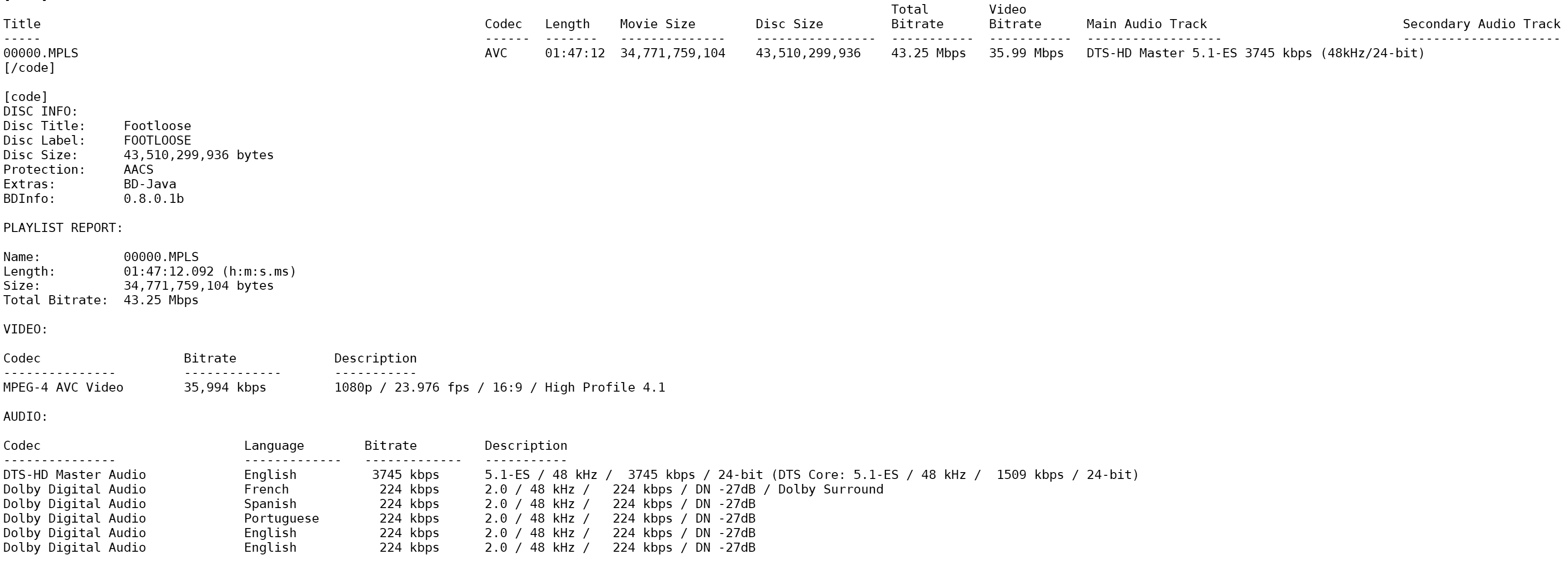Click the PLAYLIST REPORT heading

[x=63, y=228]
